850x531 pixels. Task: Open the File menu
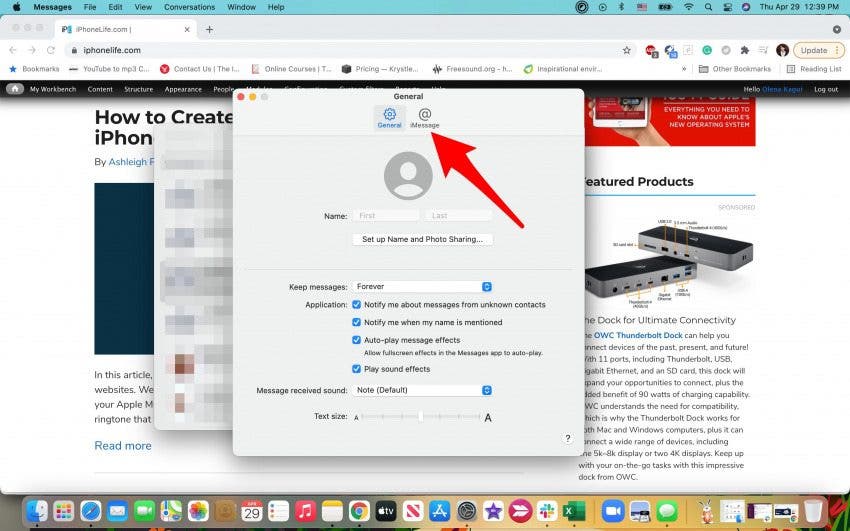tap(90, 7)
